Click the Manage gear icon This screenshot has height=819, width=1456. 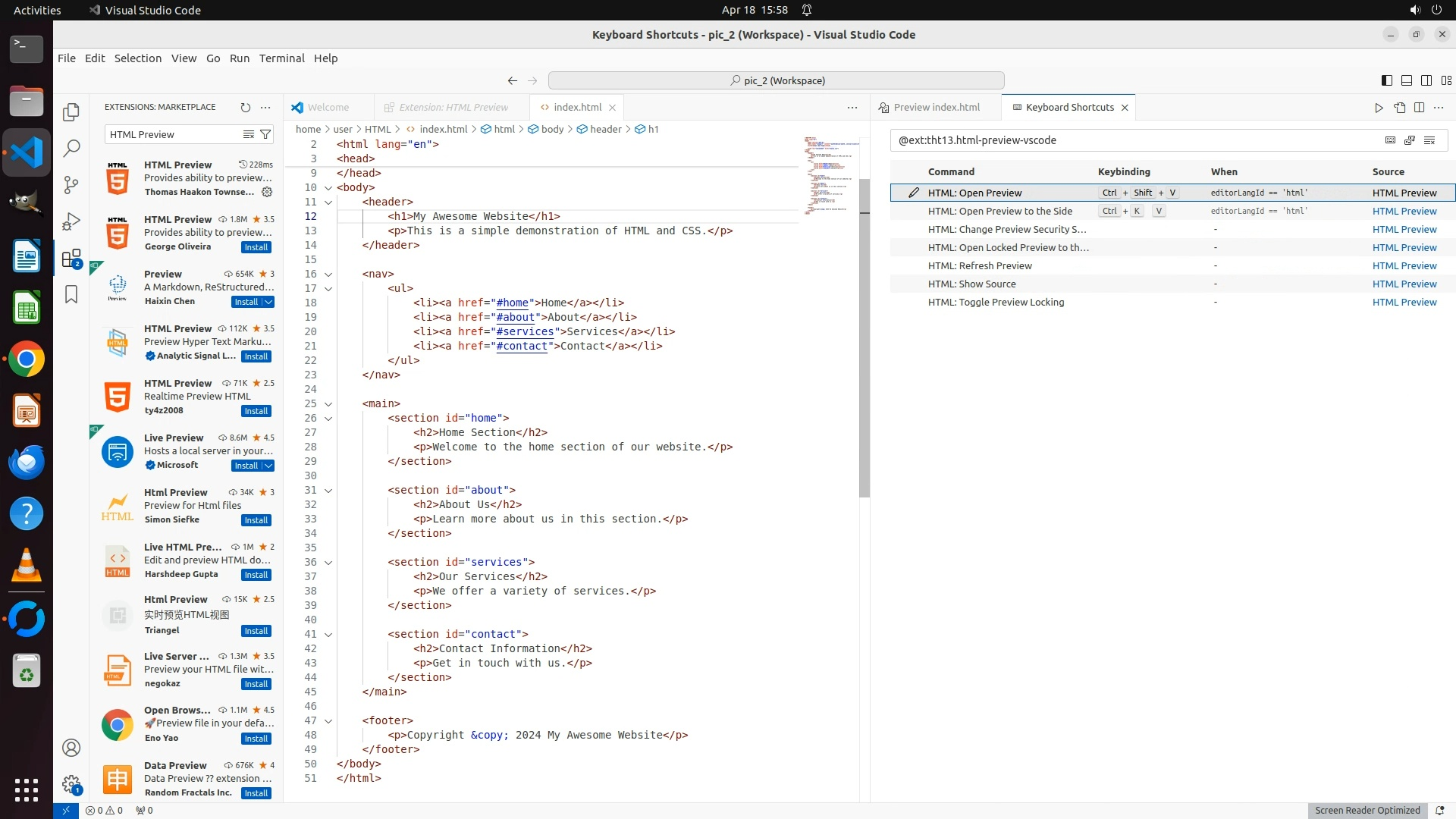71,784
